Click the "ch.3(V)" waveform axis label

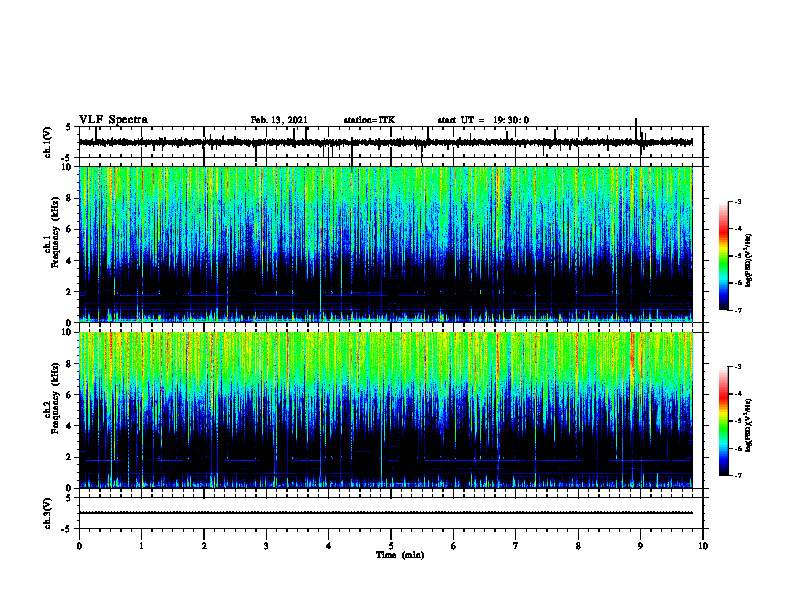pyautogui.click(x=48, y=513)
